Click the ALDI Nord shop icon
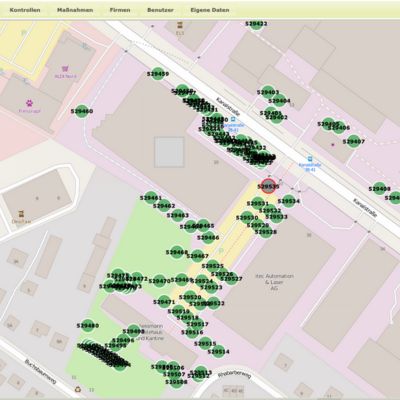This screenshot has width=400, height=400. click(x=65, y=69)
